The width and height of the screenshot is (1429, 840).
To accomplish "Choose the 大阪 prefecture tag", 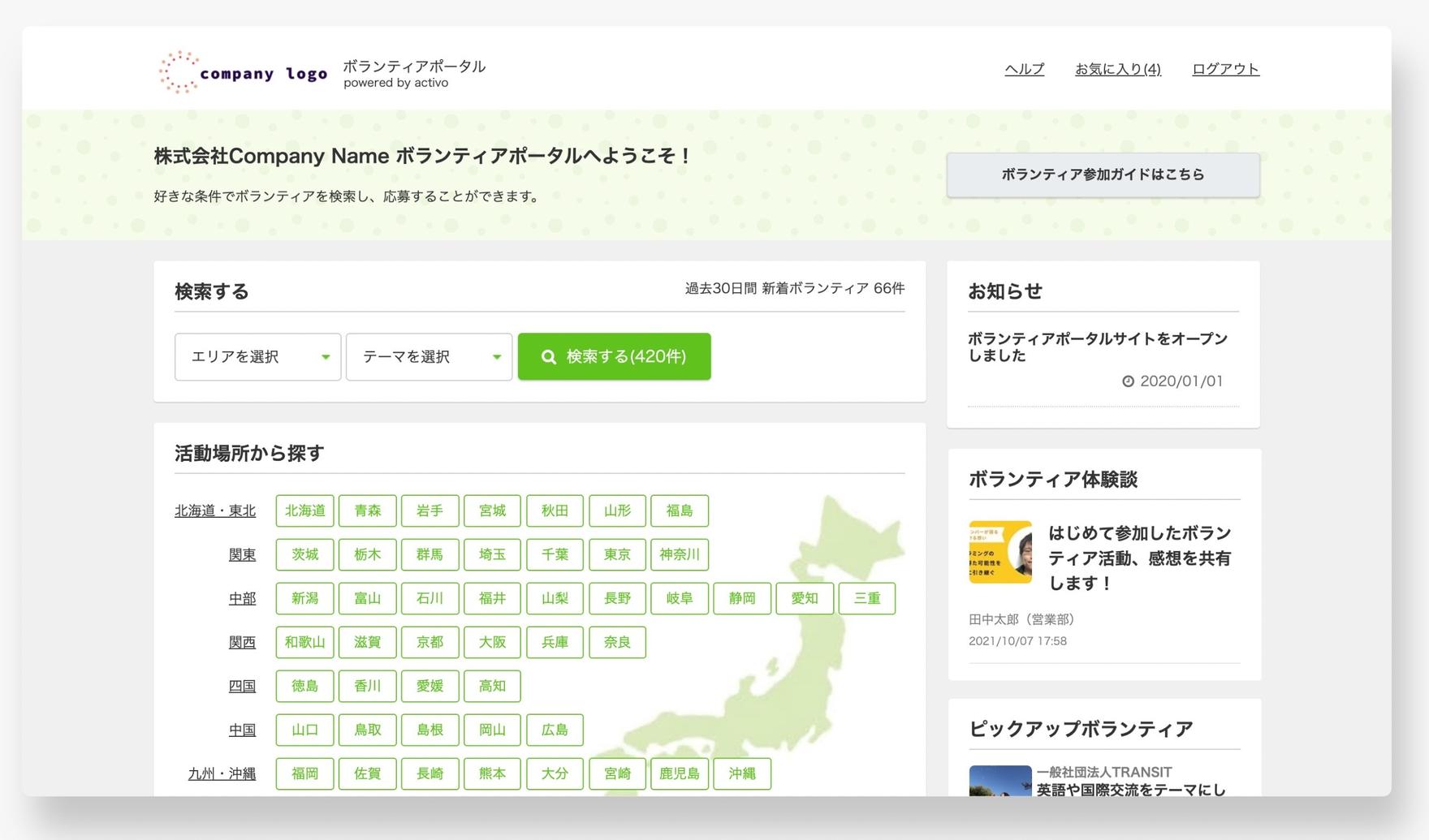I will point(492,642).
